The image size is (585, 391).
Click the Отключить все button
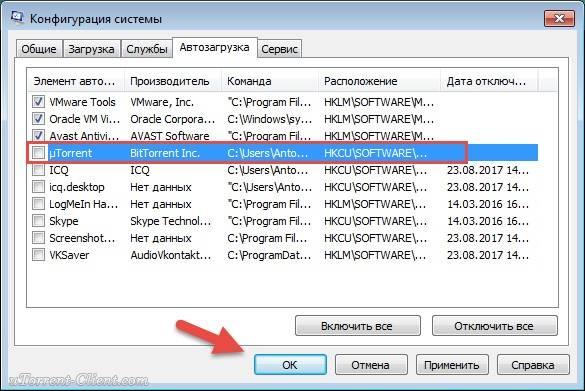(494, 326)
